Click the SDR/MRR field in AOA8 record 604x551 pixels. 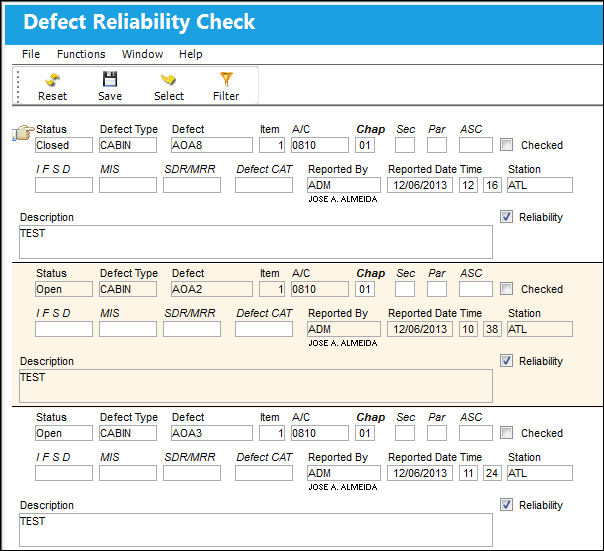[192, 185]
